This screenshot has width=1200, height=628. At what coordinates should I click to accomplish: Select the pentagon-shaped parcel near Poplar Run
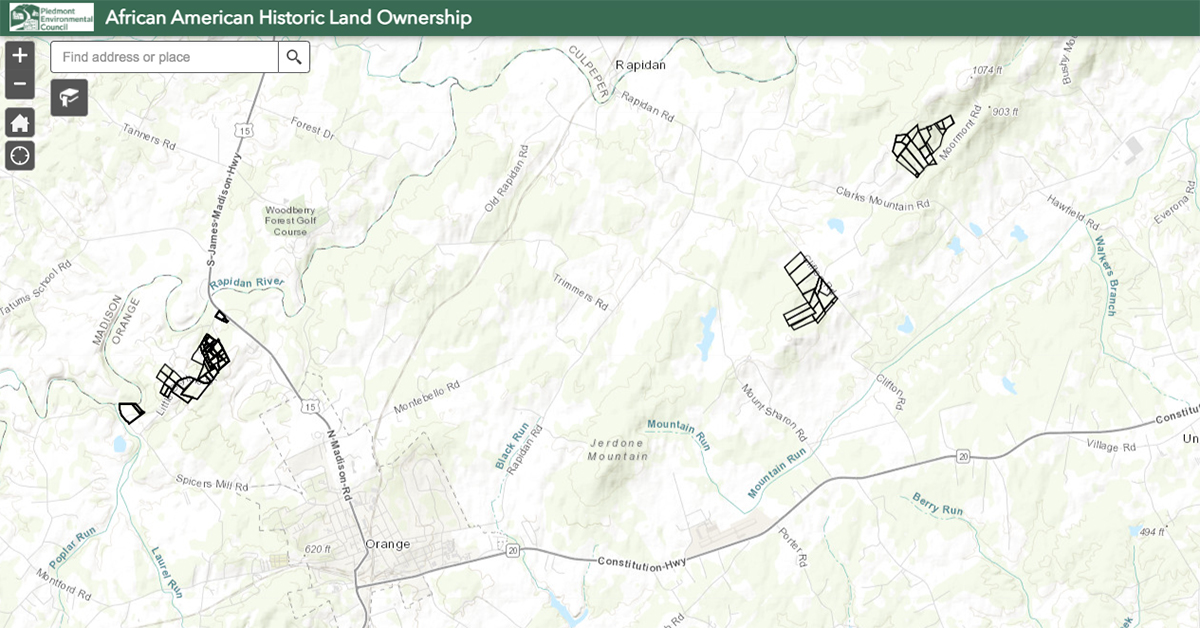(130, 410)
